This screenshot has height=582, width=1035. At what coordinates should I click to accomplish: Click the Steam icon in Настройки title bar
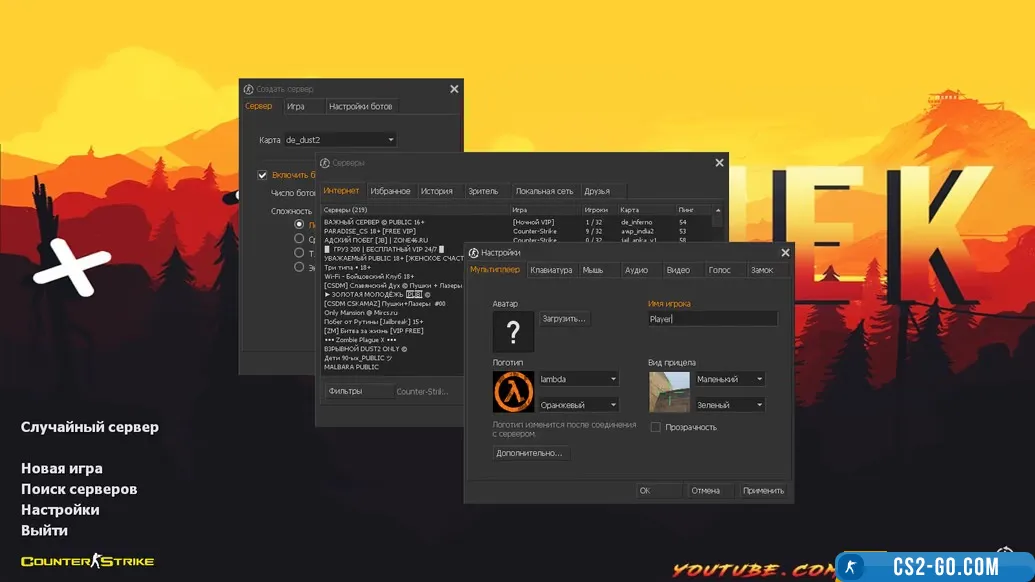(474, 253)
